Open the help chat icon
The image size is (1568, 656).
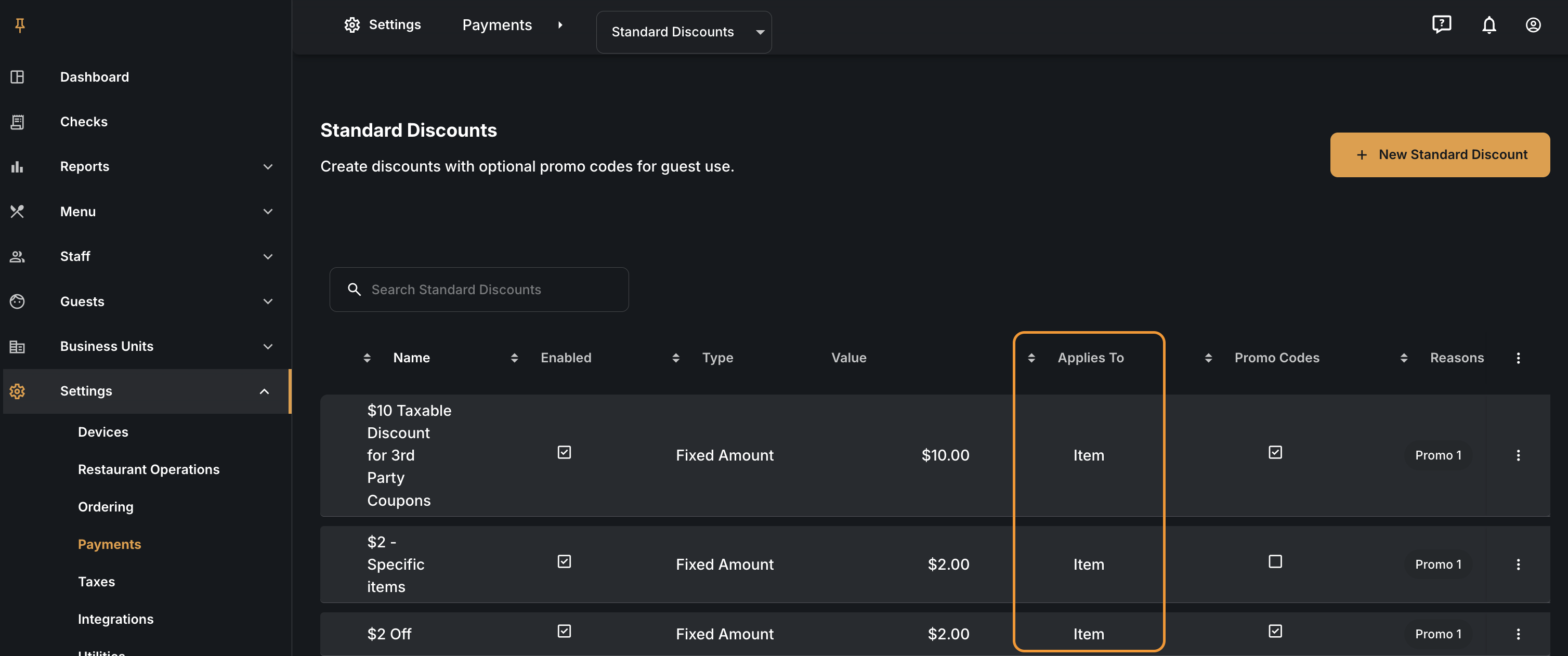coord(1441,24)
